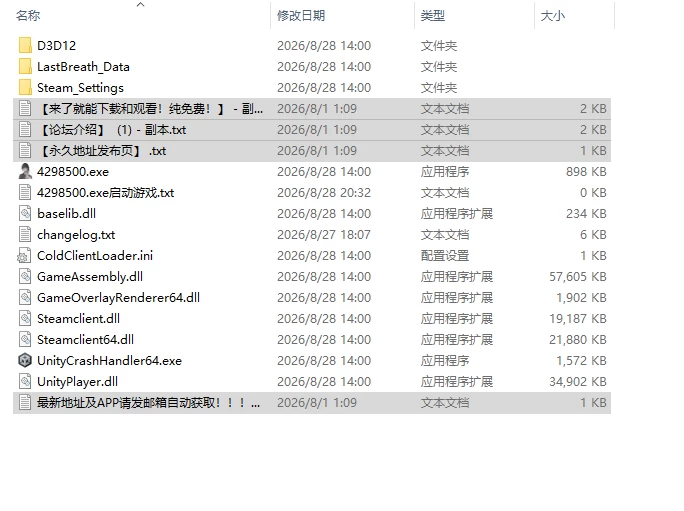Click the 19,187 KB size of Steamclient.dll
The width and height of the screenshot is (684, 511).
[x=578, y=319]
